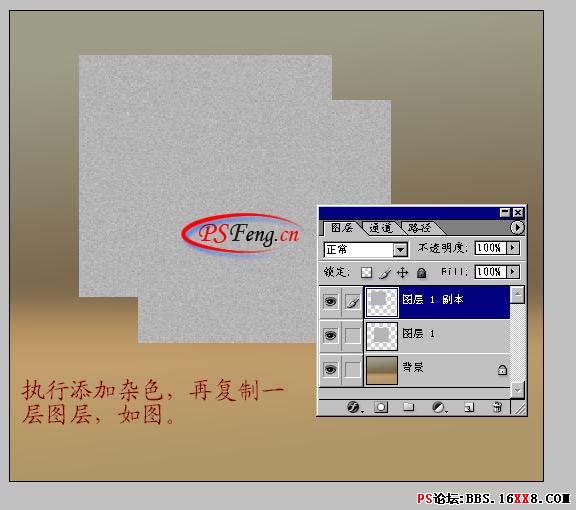Hide the 图层 1 layer eye
Screen dimensions: 576x510
[x=330, y=335]
